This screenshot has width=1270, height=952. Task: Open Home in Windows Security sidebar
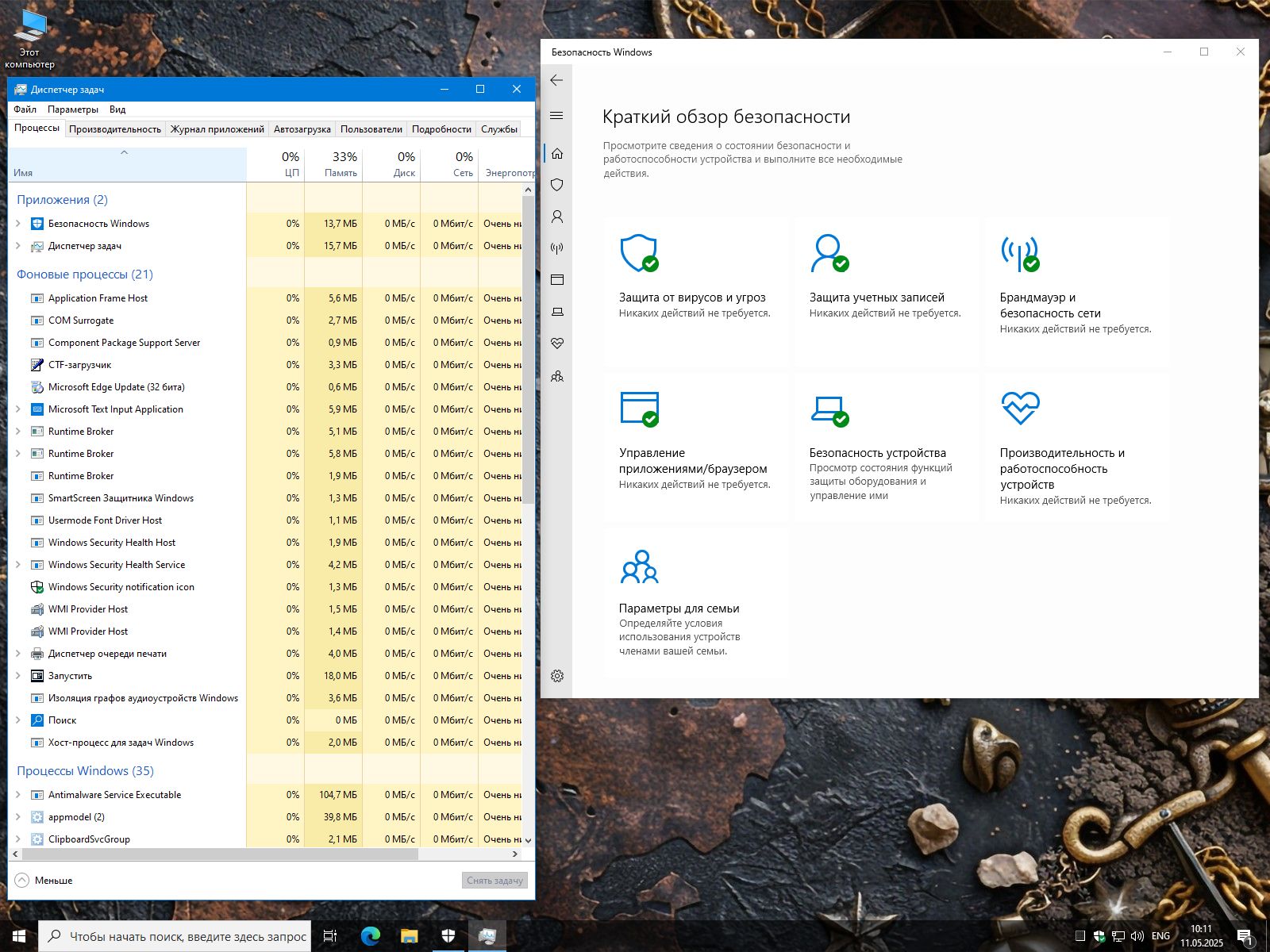(556, 153)
